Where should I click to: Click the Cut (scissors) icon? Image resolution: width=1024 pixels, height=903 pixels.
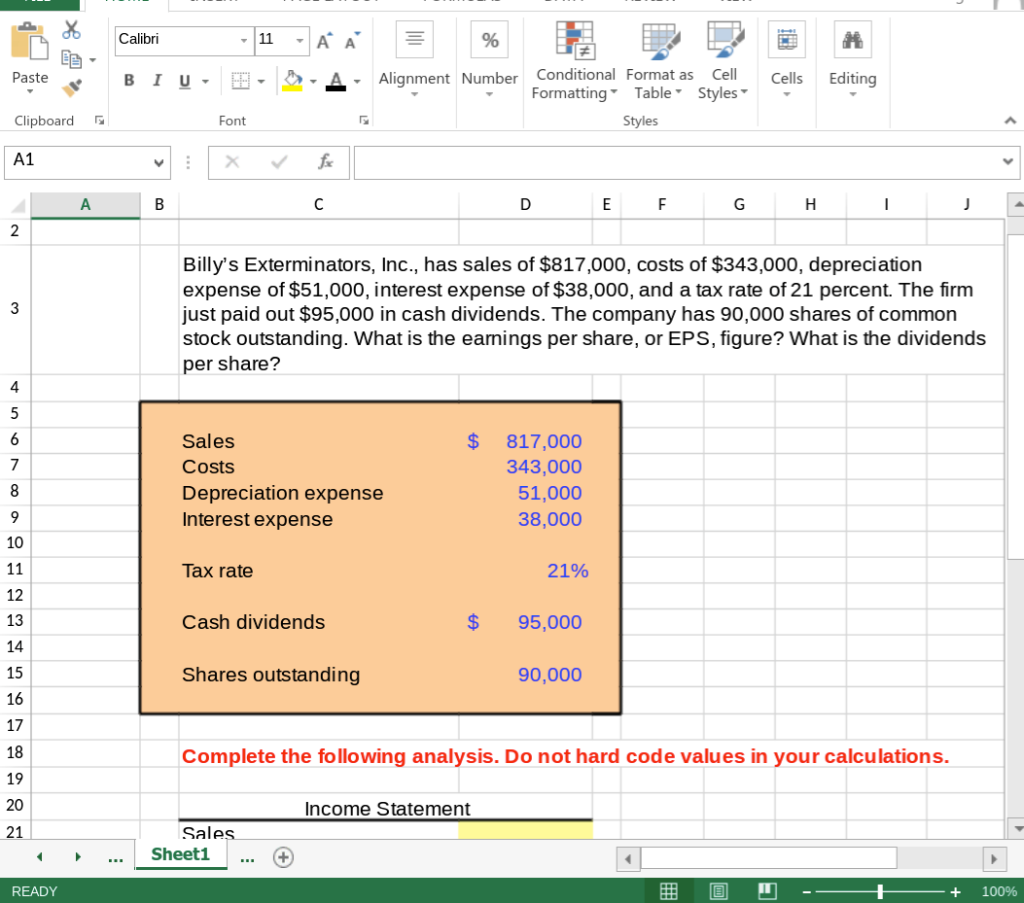click(x=70, y=26)
